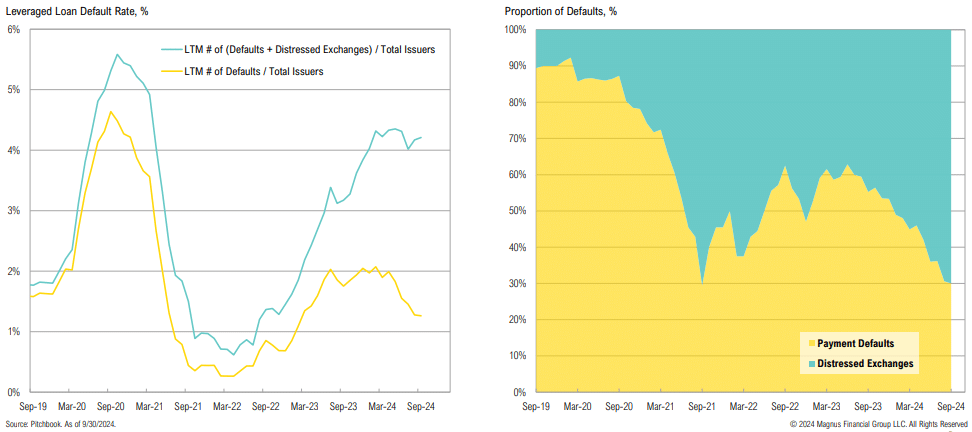
Task: Click the 3% label on the left chart's y-axis
Action: 14,211
